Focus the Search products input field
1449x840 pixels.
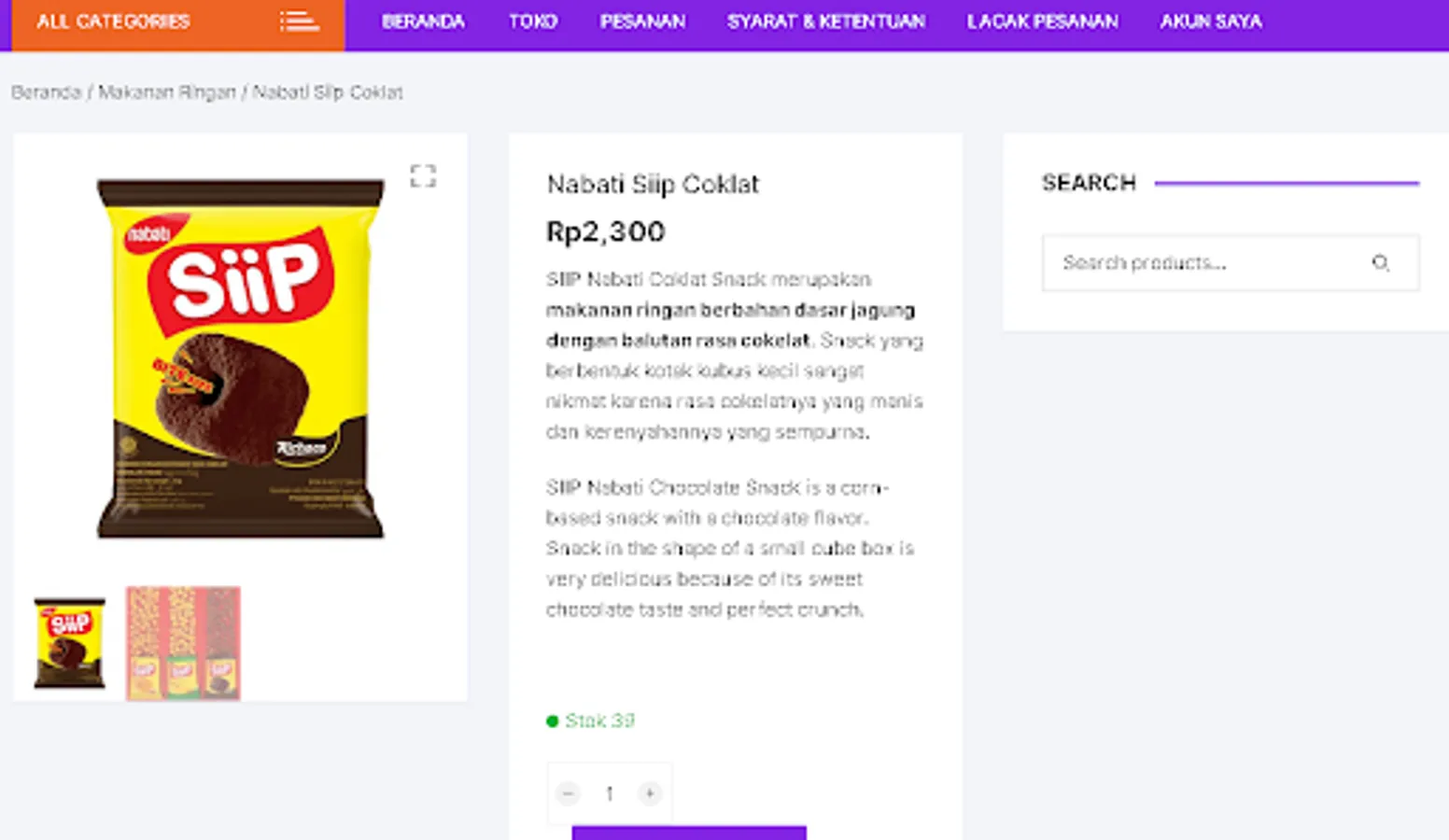tap(1231, 263)
